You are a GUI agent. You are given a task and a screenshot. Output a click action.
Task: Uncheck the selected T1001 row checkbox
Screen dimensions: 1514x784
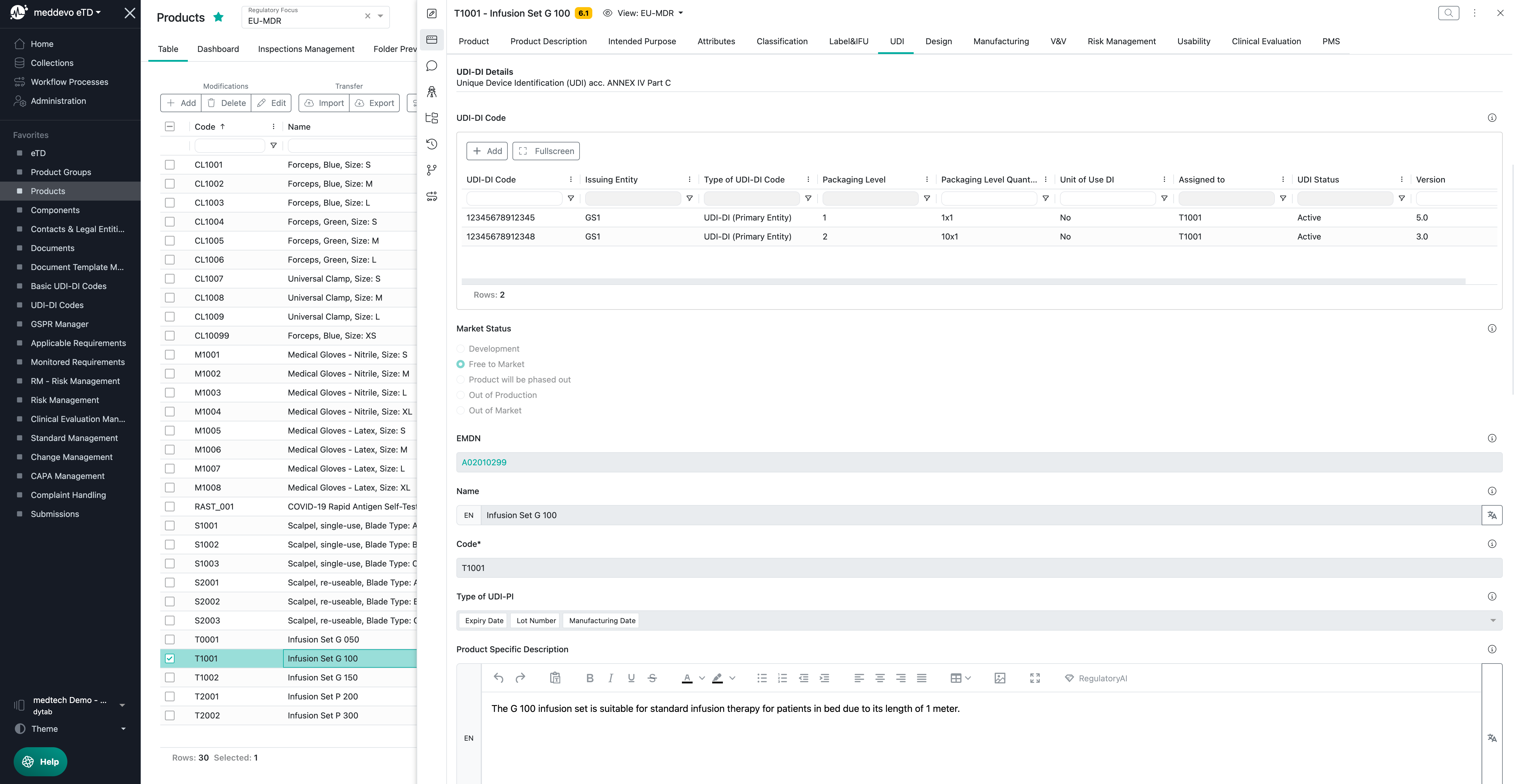(x=170, y=659)
